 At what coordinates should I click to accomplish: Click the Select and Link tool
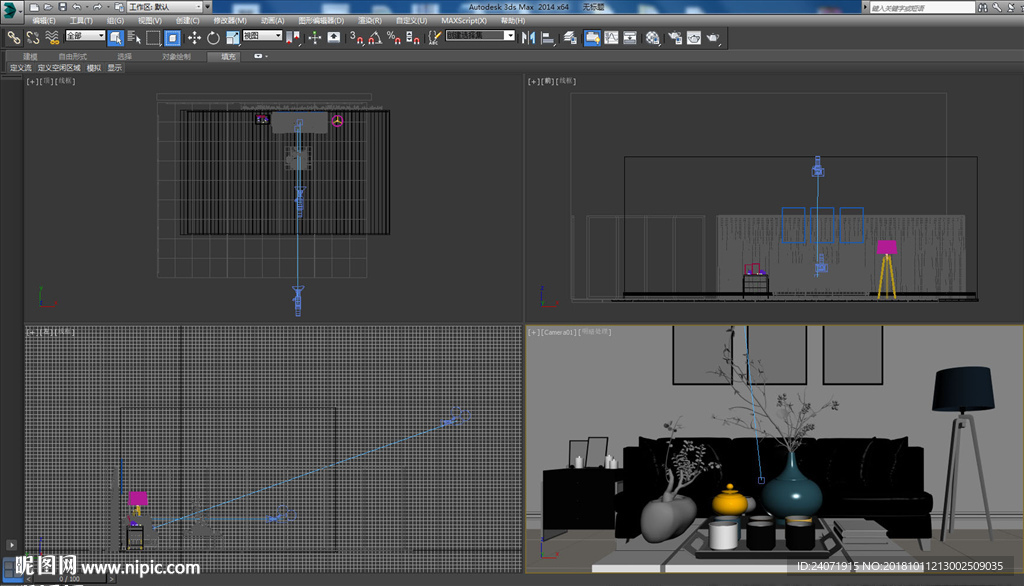click(13, 38)
